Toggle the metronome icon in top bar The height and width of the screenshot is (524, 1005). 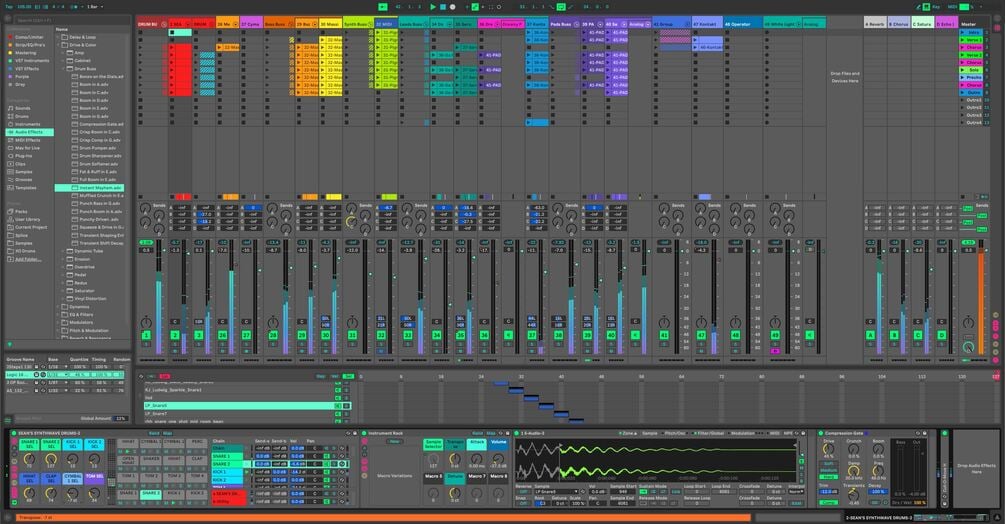click(x=75, y=6)
